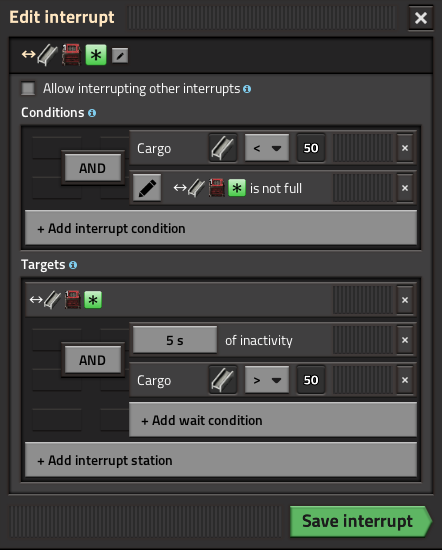Open the less-than comparator dropdown
Screen dimensions: 442x550
click(267, 148)
